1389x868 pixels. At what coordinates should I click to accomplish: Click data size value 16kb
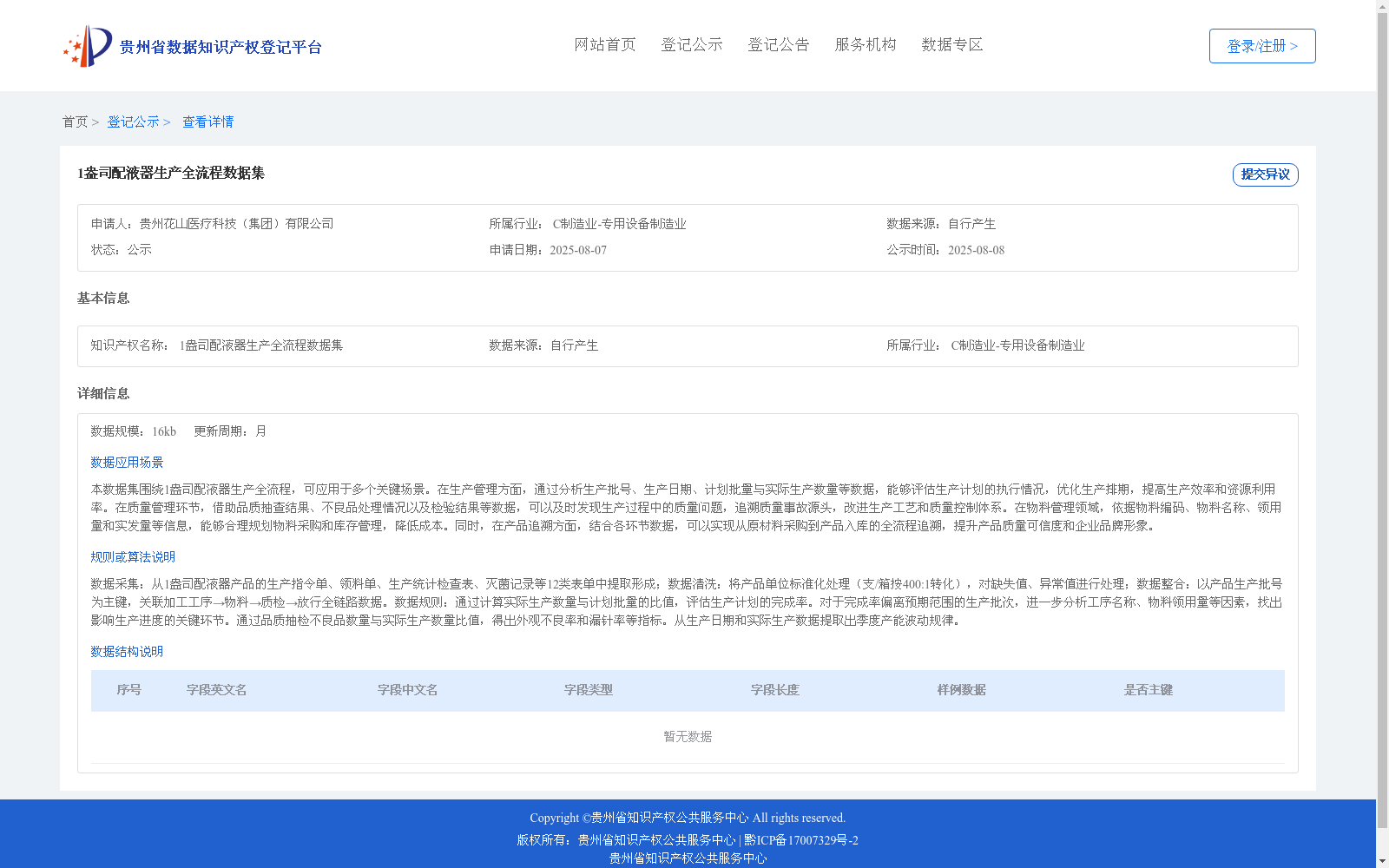[x=164, y=431]
